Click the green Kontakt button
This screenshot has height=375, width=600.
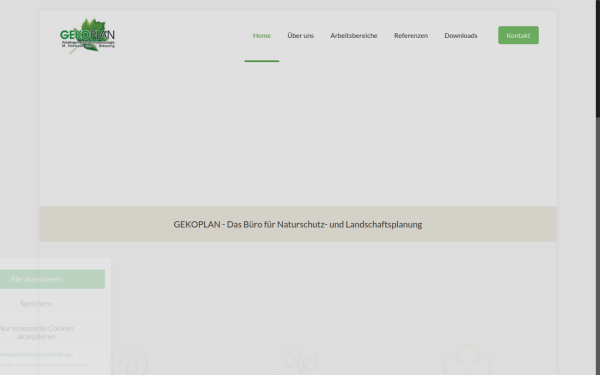tap(518, 35)
